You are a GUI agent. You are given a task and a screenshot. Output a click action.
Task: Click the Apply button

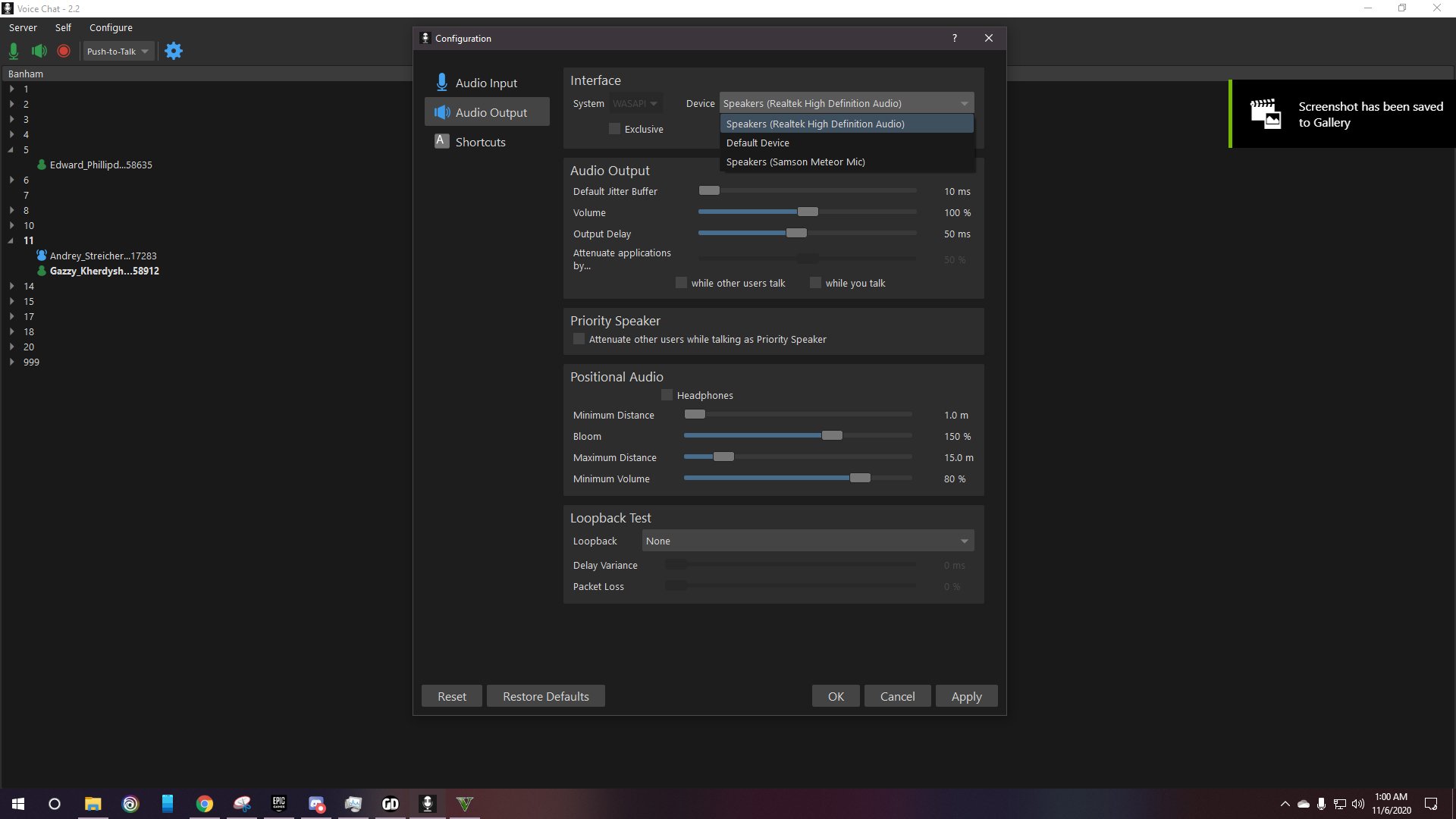click(966, 696)
